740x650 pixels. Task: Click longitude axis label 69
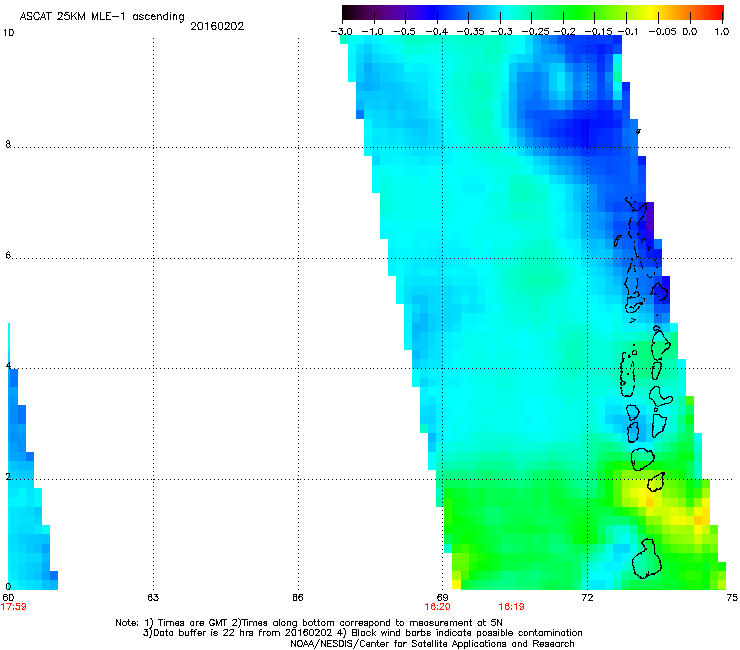tap(442, 597)
